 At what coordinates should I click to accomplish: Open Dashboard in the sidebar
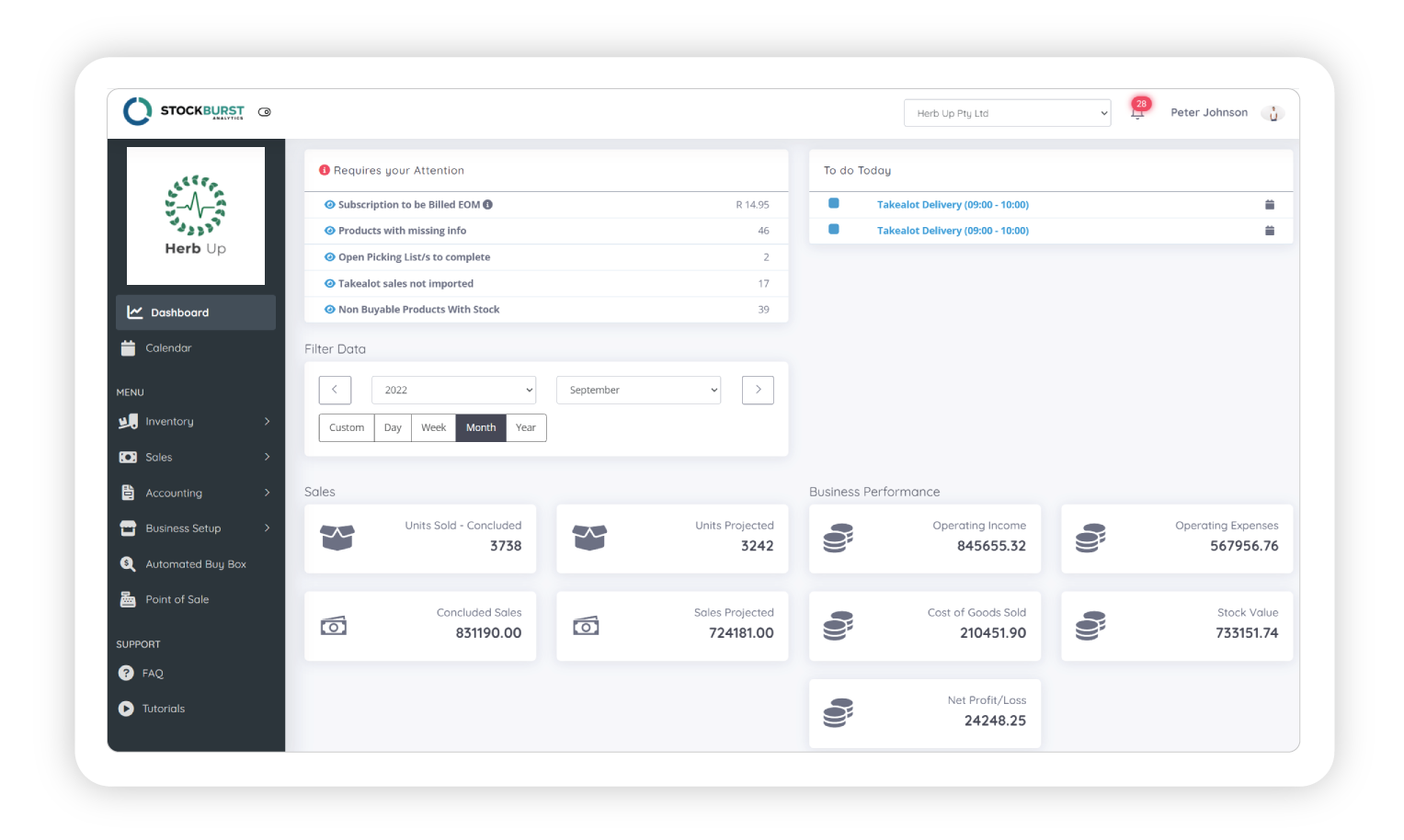click(196, 312)
